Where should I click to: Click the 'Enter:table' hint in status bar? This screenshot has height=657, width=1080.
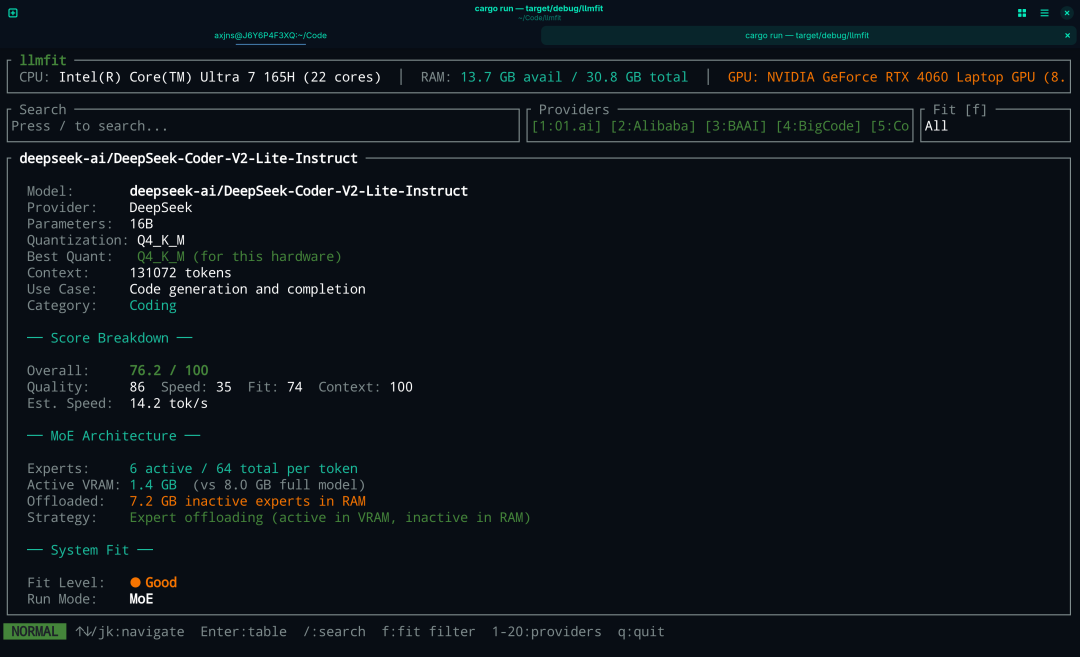[x=243, y=632]
